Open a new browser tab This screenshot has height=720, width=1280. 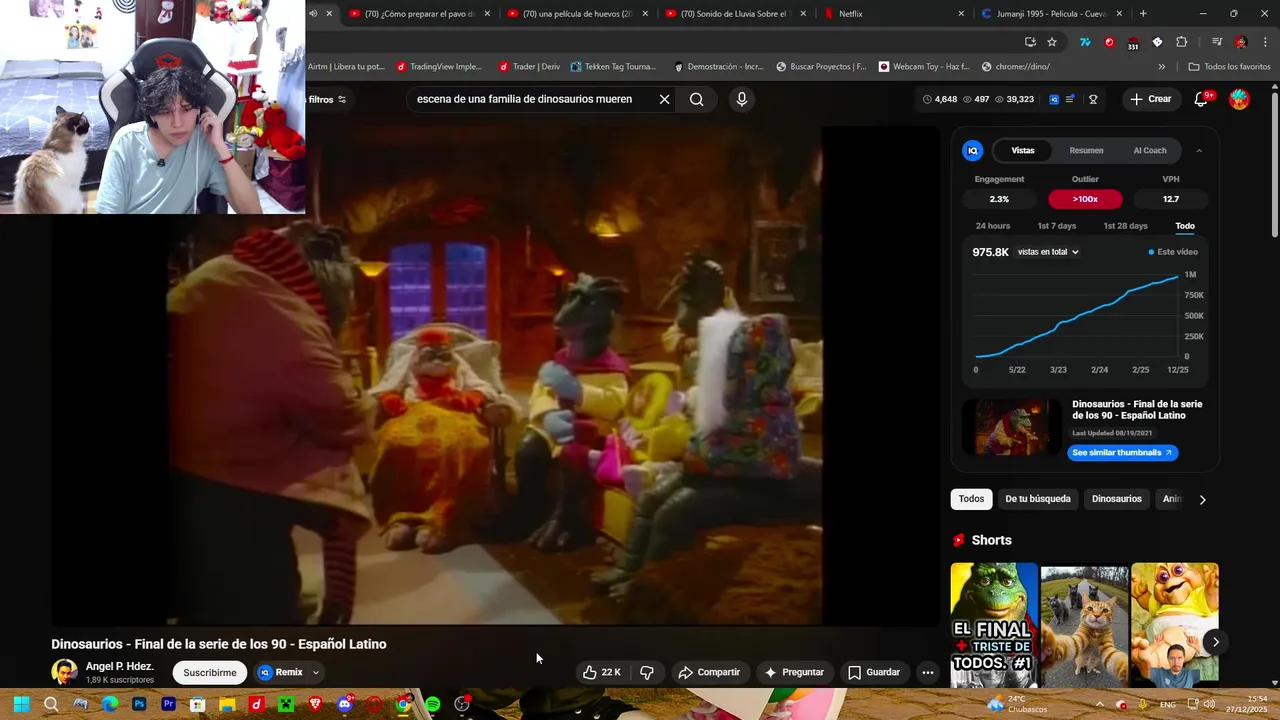pyautogui.click(x=1143, y=14)
